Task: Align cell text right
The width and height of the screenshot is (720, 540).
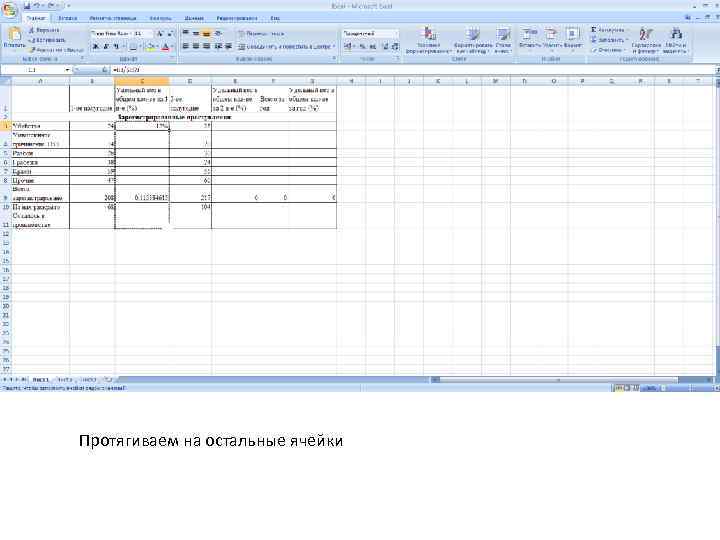Action: coord(207,46)
